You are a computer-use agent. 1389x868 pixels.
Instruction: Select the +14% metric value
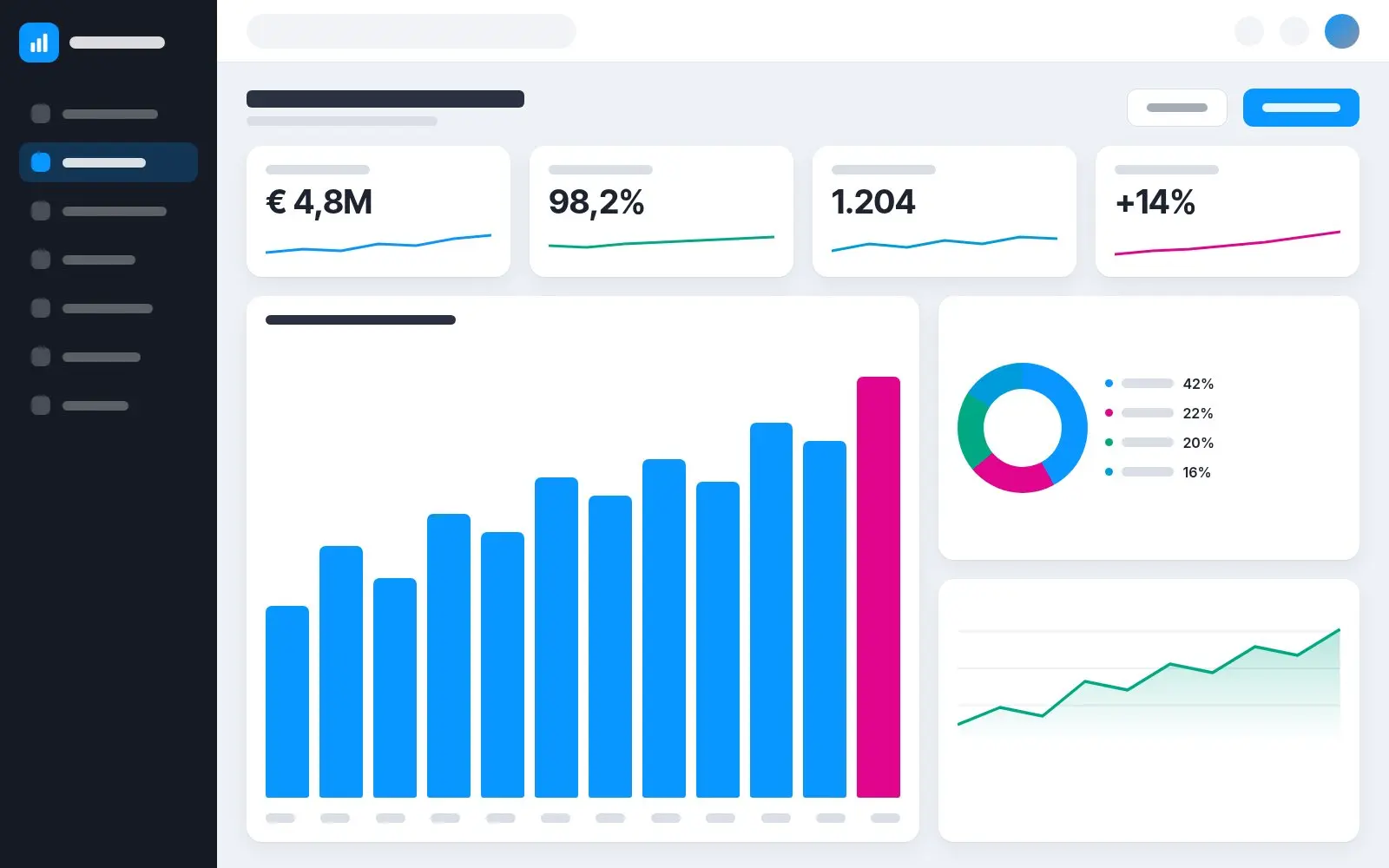coord(1155,202)
